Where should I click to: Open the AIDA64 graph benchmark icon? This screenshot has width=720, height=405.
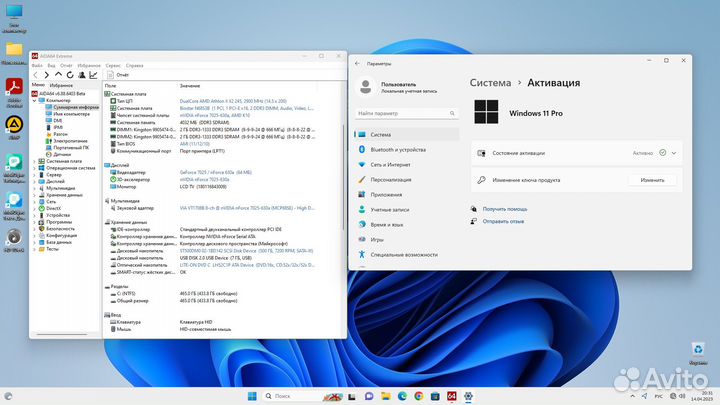pyautogui.click(x=93, y=75)
